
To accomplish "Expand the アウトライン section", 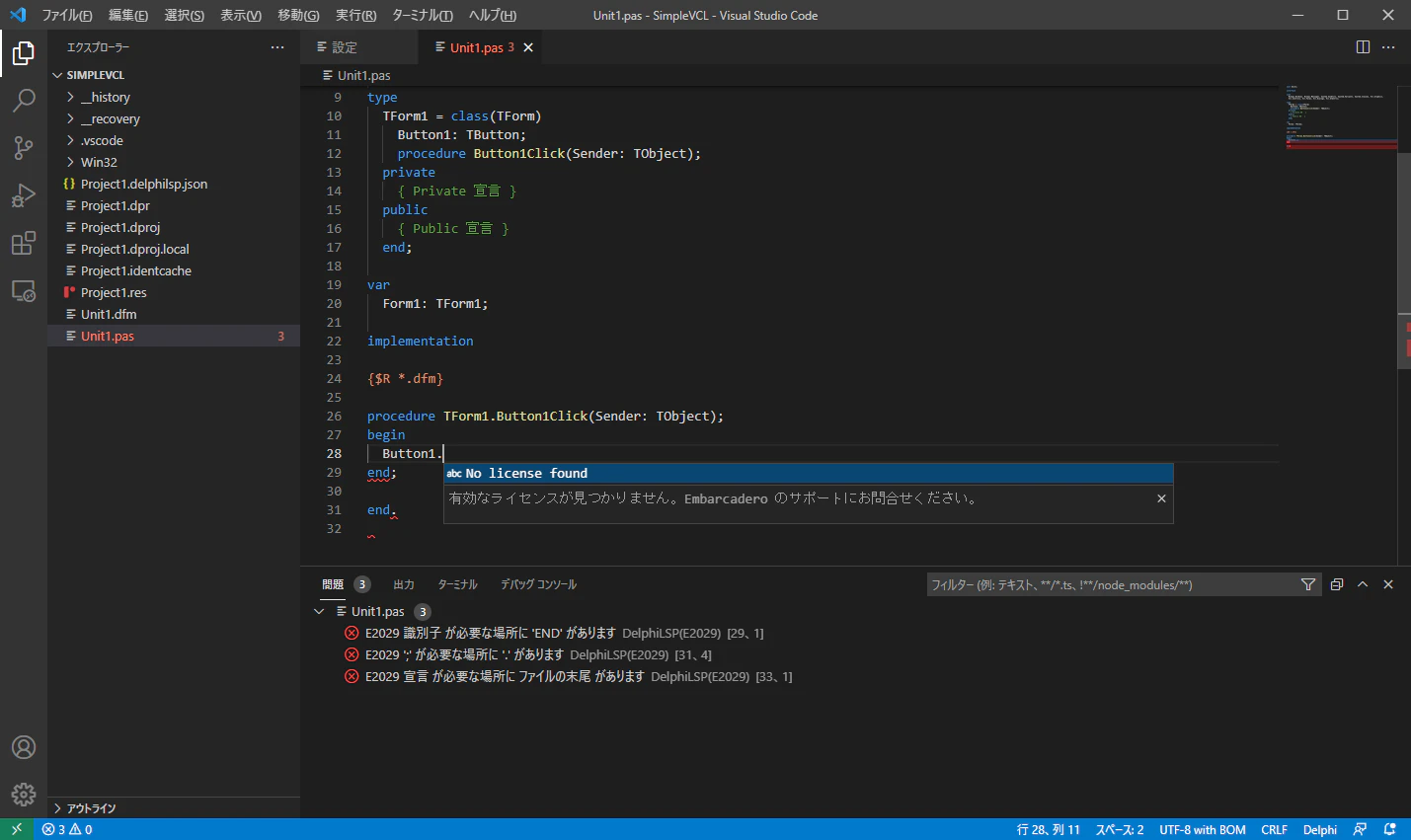I will [x=174, y=808].
